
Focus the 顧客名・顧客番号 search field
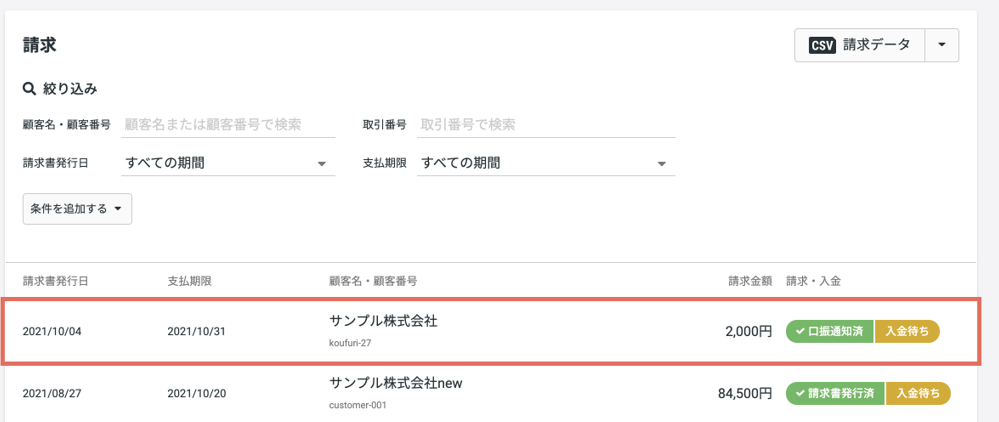227,124
